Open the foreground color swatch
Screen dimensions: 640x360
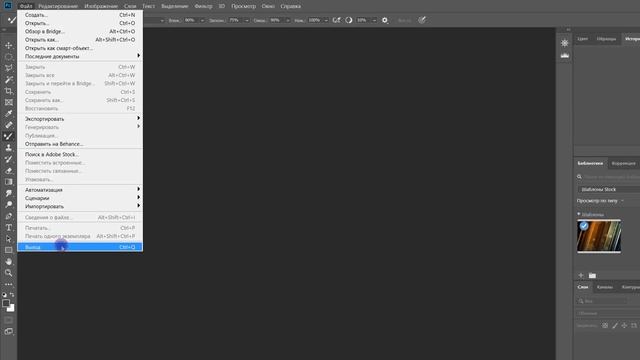[x=5, y=303]
